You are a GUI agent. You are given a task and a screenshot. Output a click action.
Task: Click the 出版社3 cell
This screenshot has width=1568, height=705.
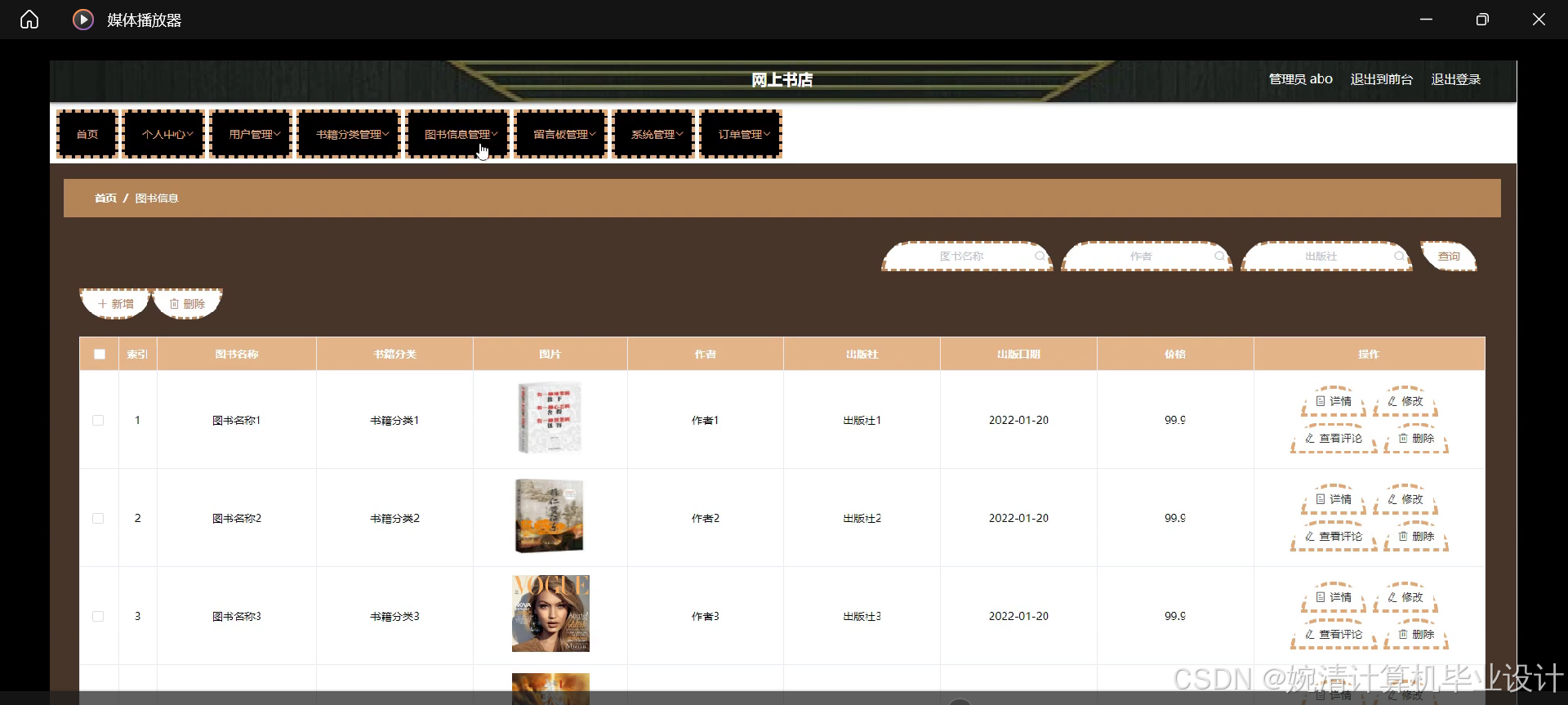(x=862, y=616)
